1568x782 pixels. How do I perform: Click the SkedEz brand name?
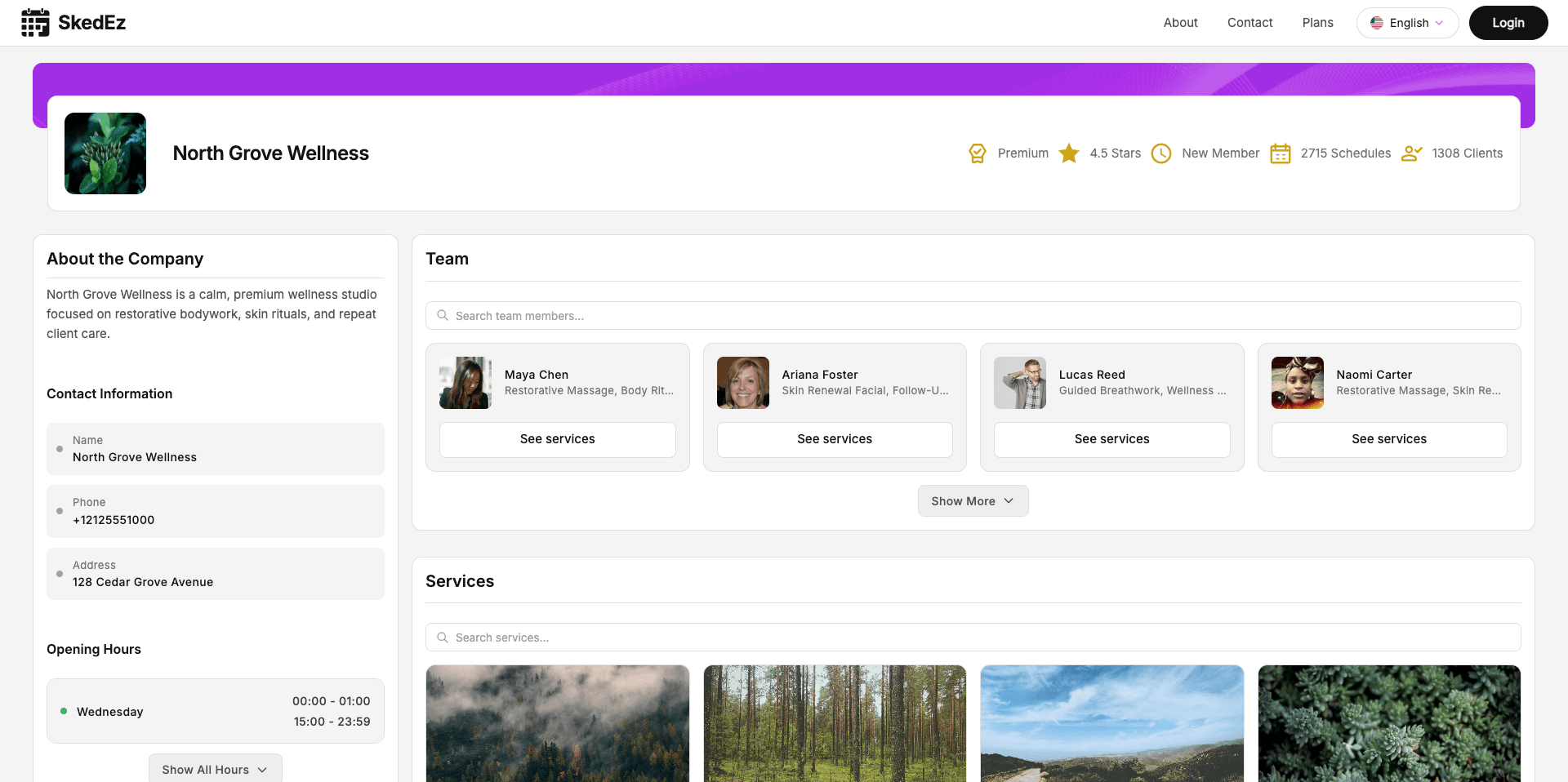click(x=91, y=23)
